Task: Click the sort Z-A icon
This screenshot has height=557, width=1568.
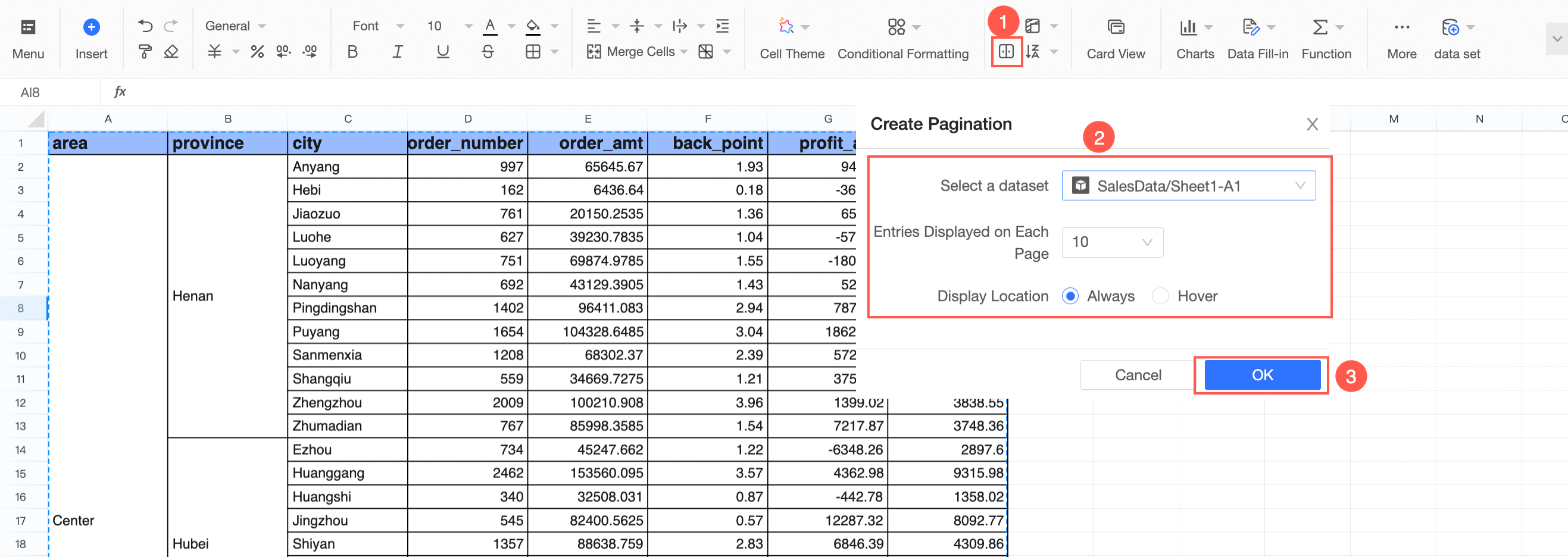Action: pyautogui.click(x=1032, y=51)
